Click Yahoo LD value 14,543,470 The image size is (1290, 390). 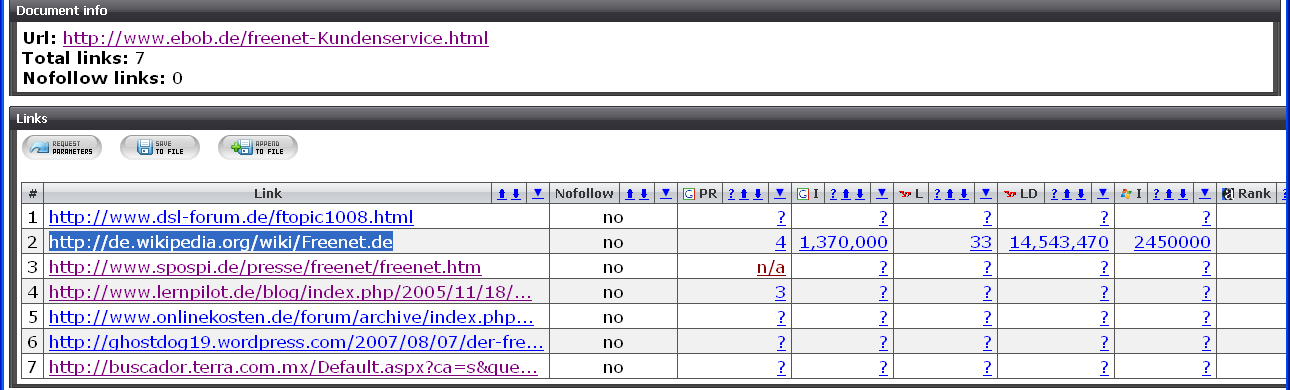[x=1059, y=242]
